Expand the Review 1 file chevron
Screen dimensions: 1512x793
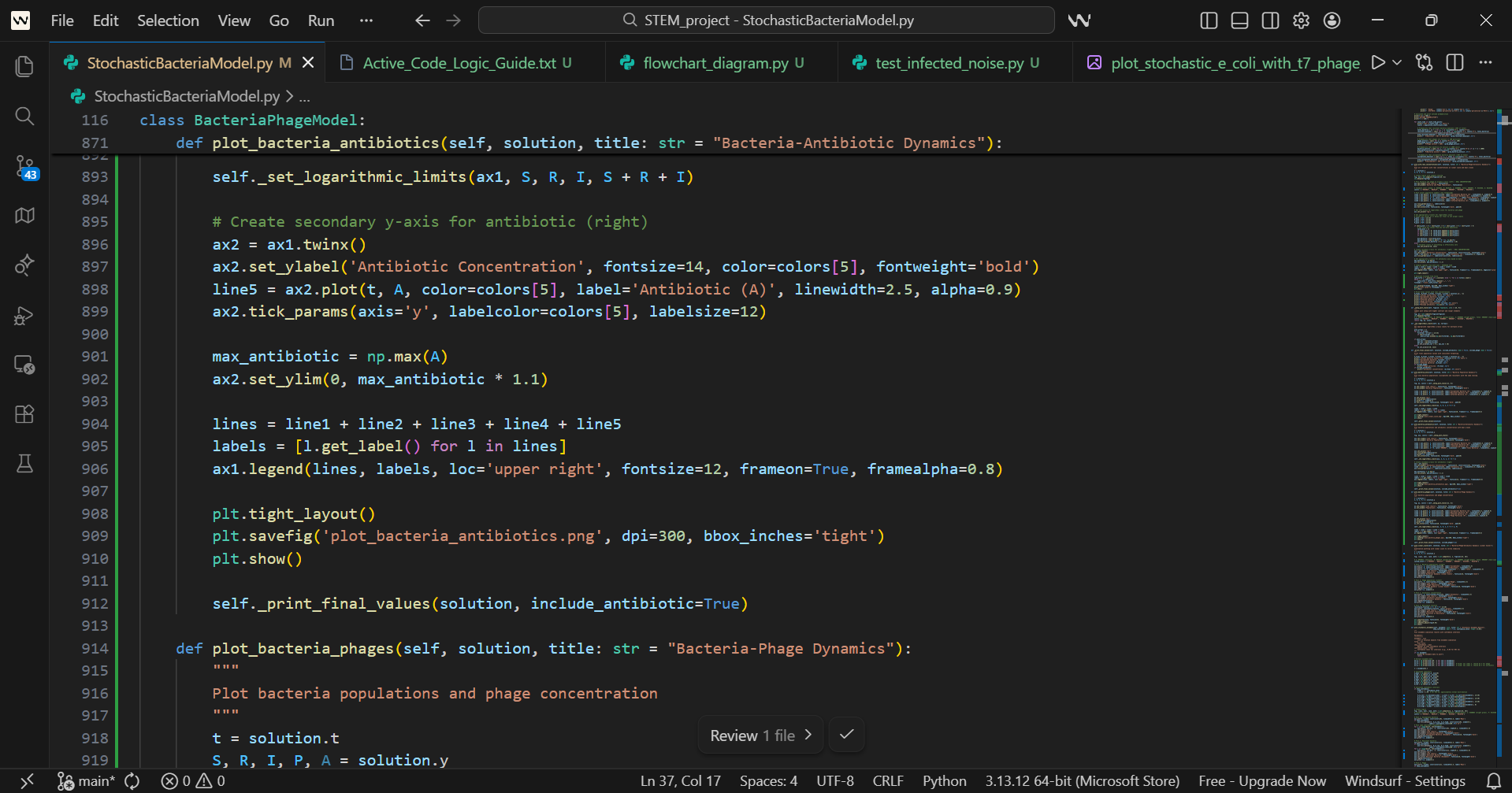point(809,735)
